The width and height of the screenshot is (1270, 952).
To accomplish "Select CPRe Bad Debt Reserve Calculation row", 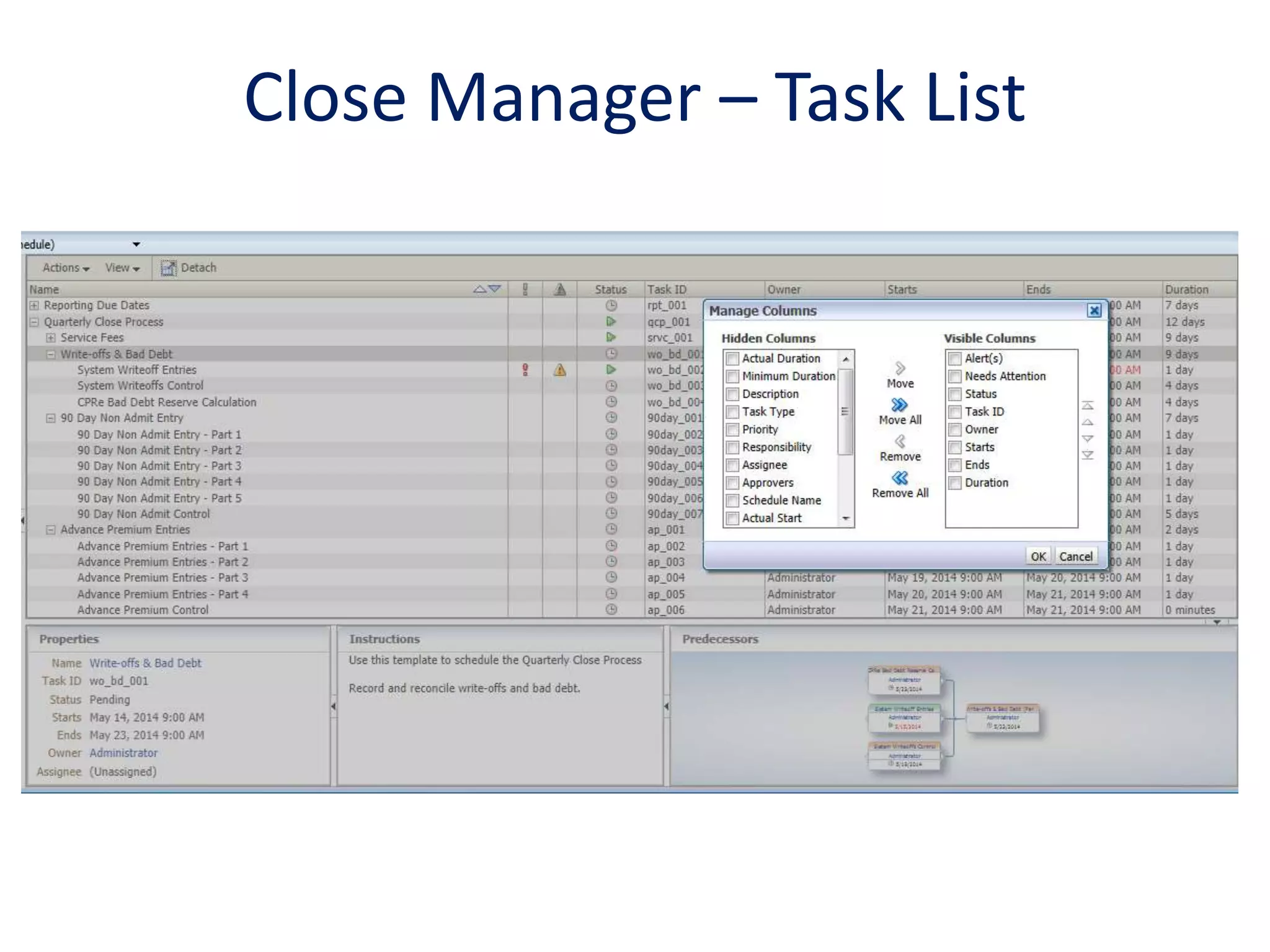I will click(365, 402).
